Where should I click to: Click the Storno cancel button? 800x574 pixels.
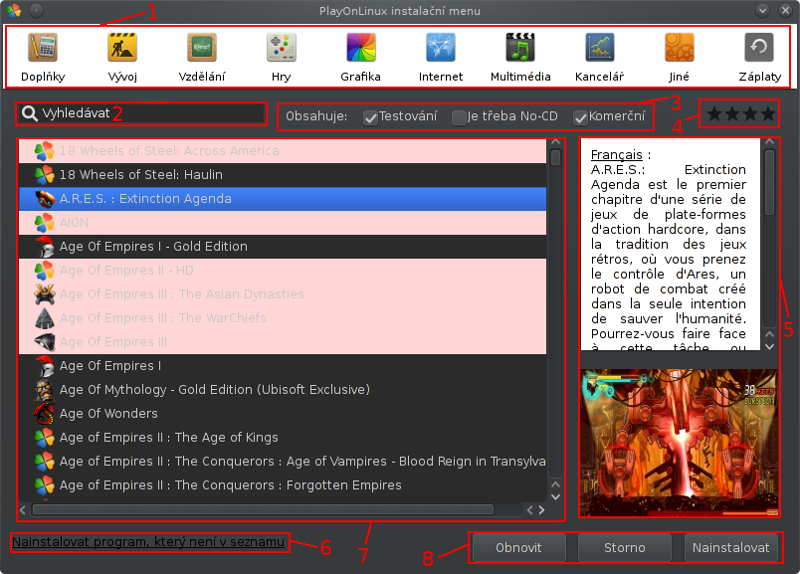(x=624, y=547)
